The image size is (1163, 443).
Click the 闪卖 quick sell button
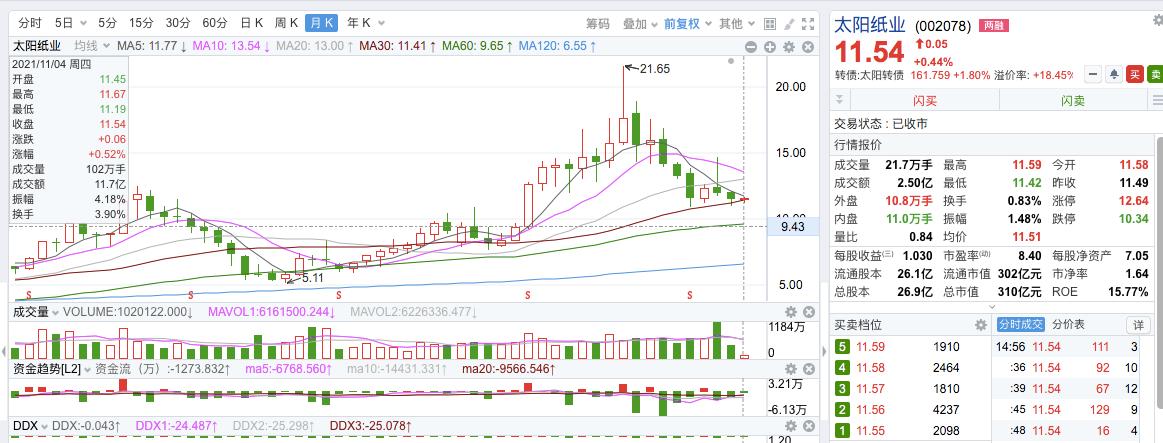[1073, 100]
